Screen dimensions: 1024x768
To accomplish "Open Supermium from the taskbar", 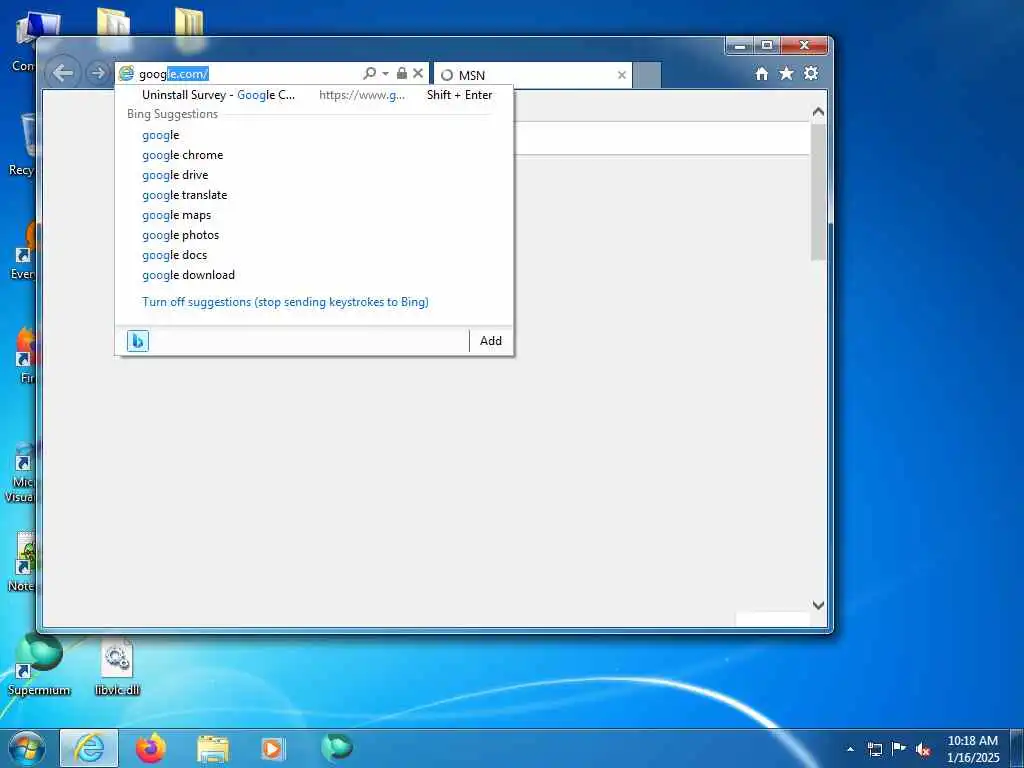I will pos(336,747).
